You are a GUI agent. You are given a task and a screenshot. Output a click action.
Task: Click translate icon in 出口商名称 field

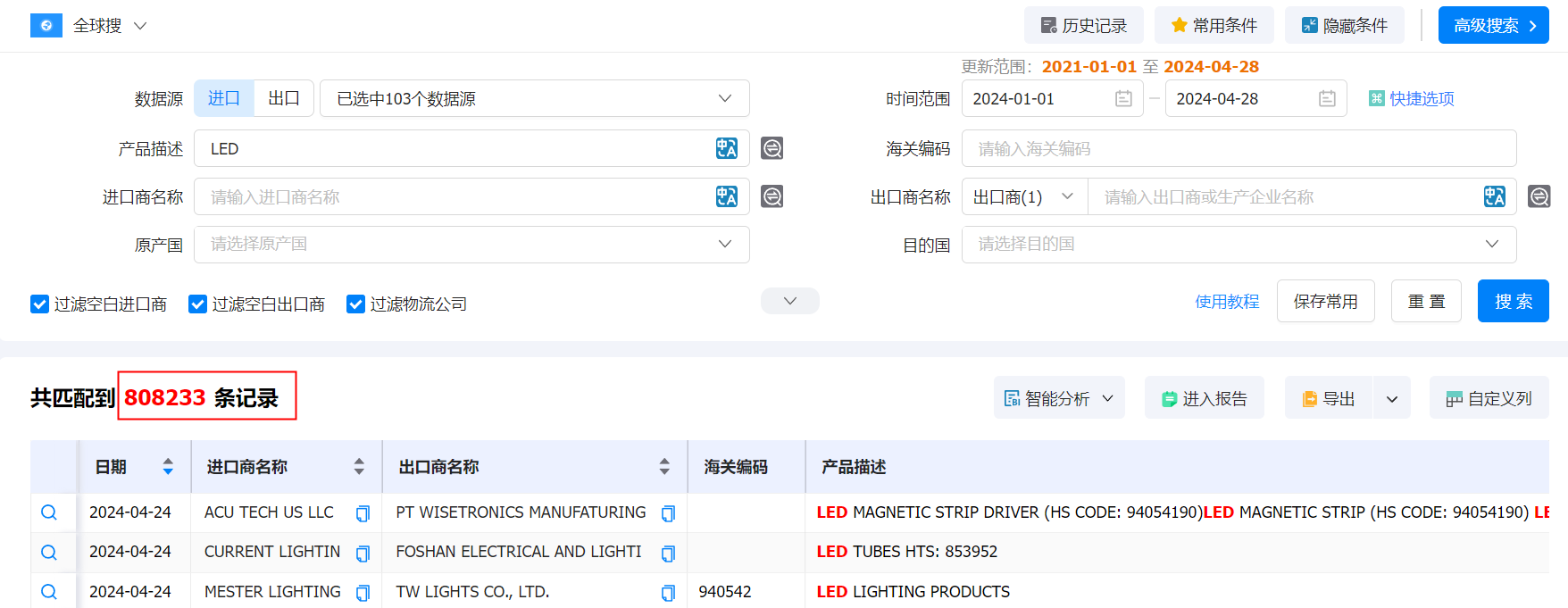pos(1494,196)
